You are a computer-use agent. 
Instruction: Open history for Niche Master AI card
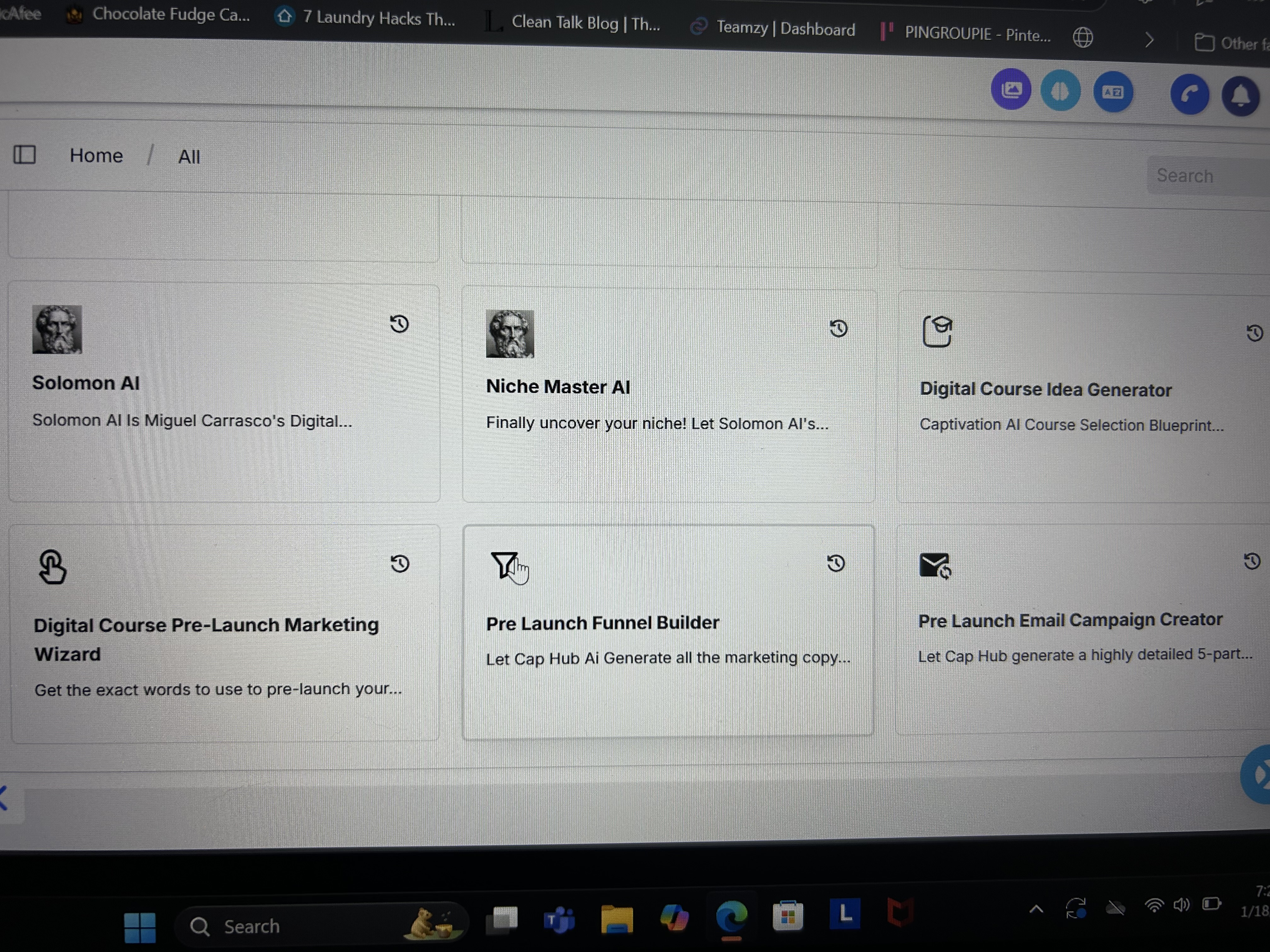pos(838,328)
